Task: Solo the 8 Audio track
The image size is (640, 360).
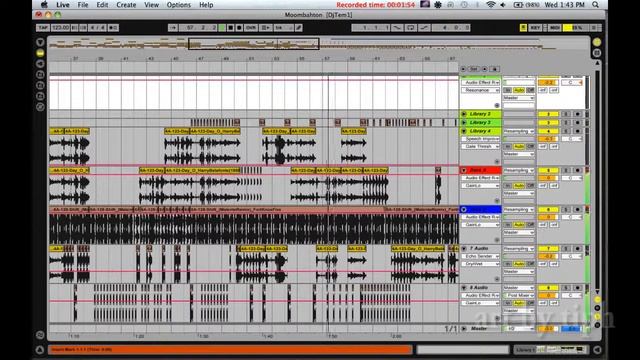Action: point(566,288)
